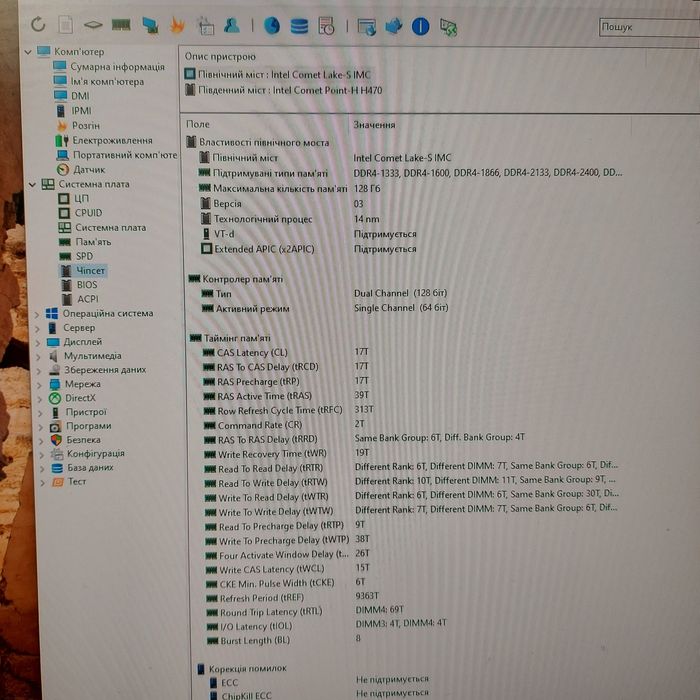The height and width of the screenshot is (700, 700).
Task: Select Портативний комп'ютер tree item
Action: pos(117,155)
